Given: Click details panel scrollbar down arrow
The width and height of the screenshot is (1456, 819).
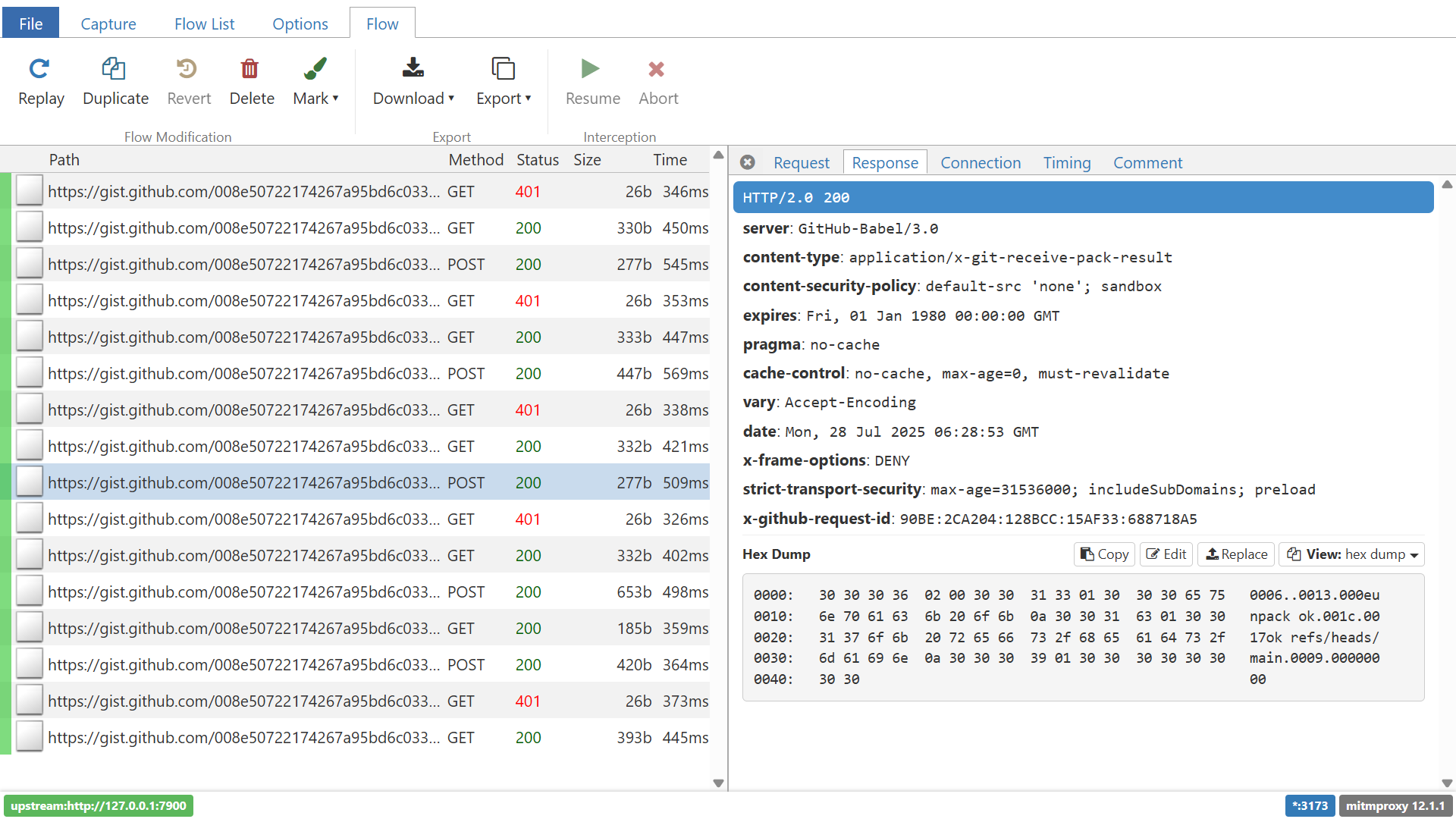Looking at the screenshot, I should tap(1446, 783).
